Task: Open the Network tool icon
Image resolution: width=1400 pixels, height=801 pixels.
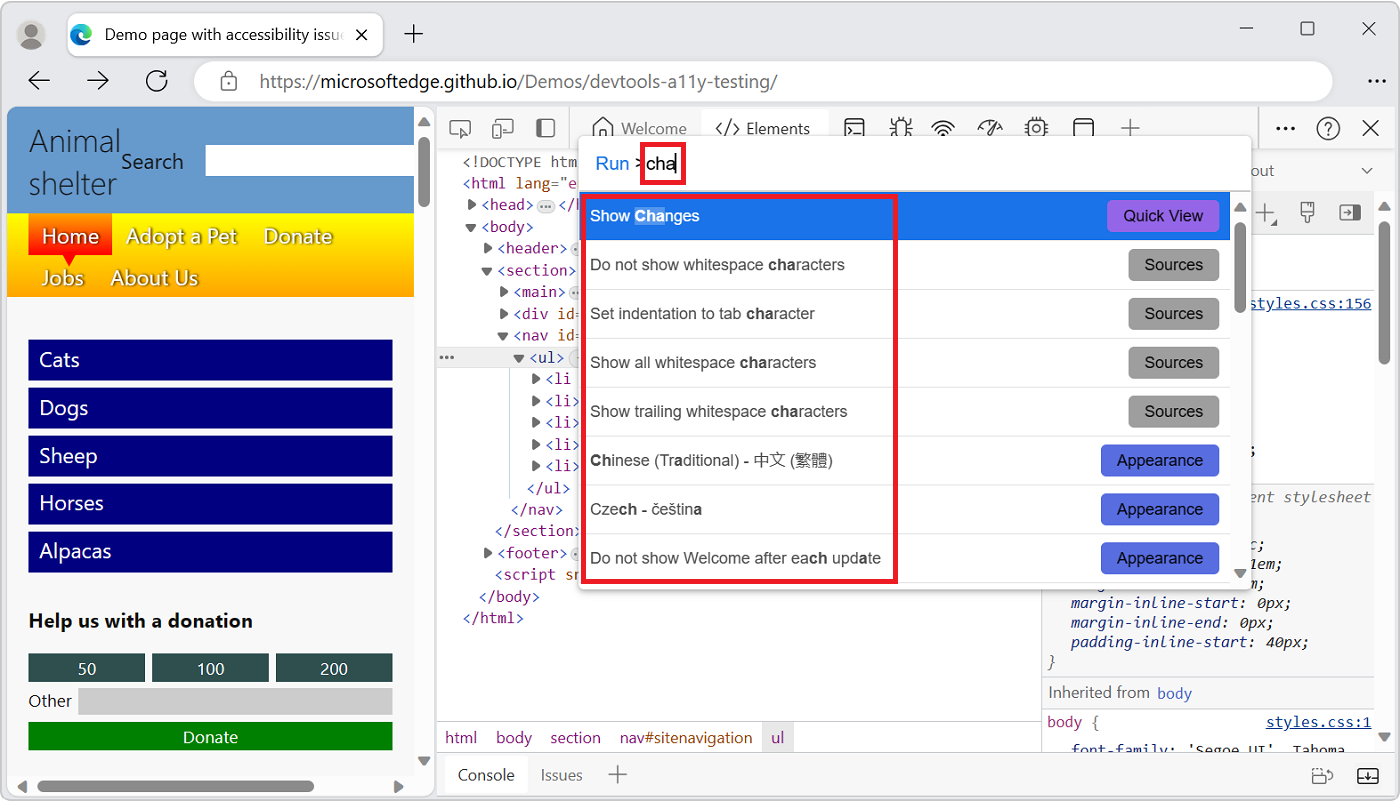Action: [x=942, y=128]
